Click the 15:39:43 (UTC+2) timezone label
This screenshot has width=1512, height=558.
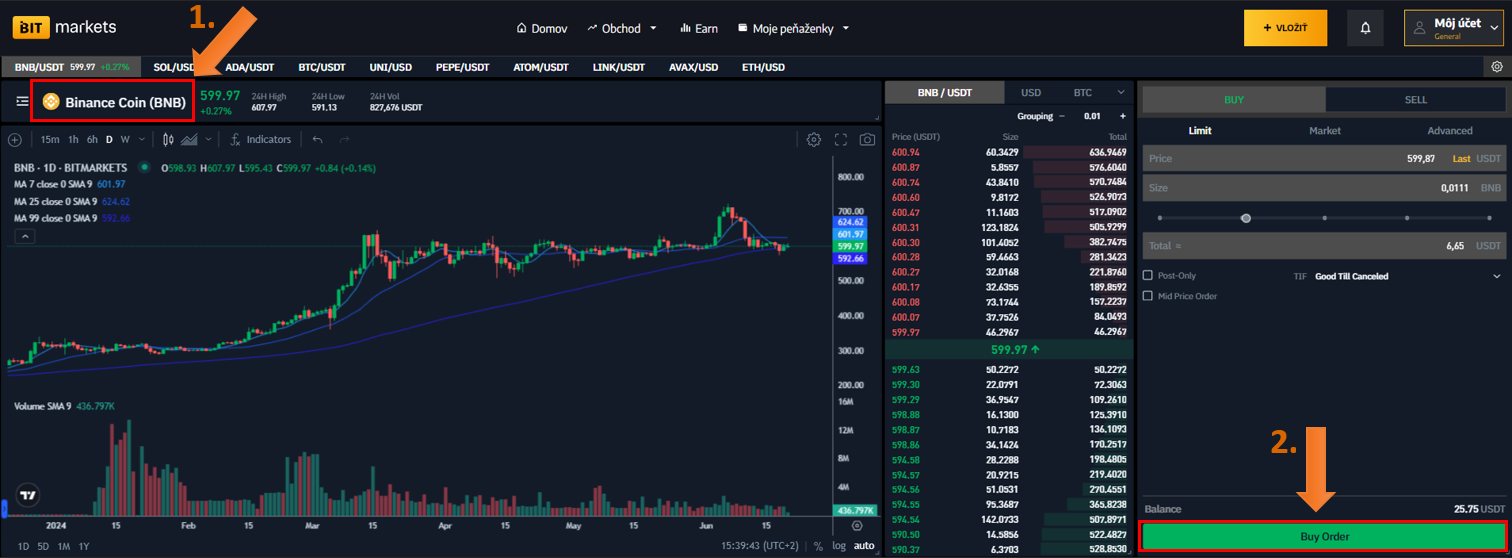761,546
